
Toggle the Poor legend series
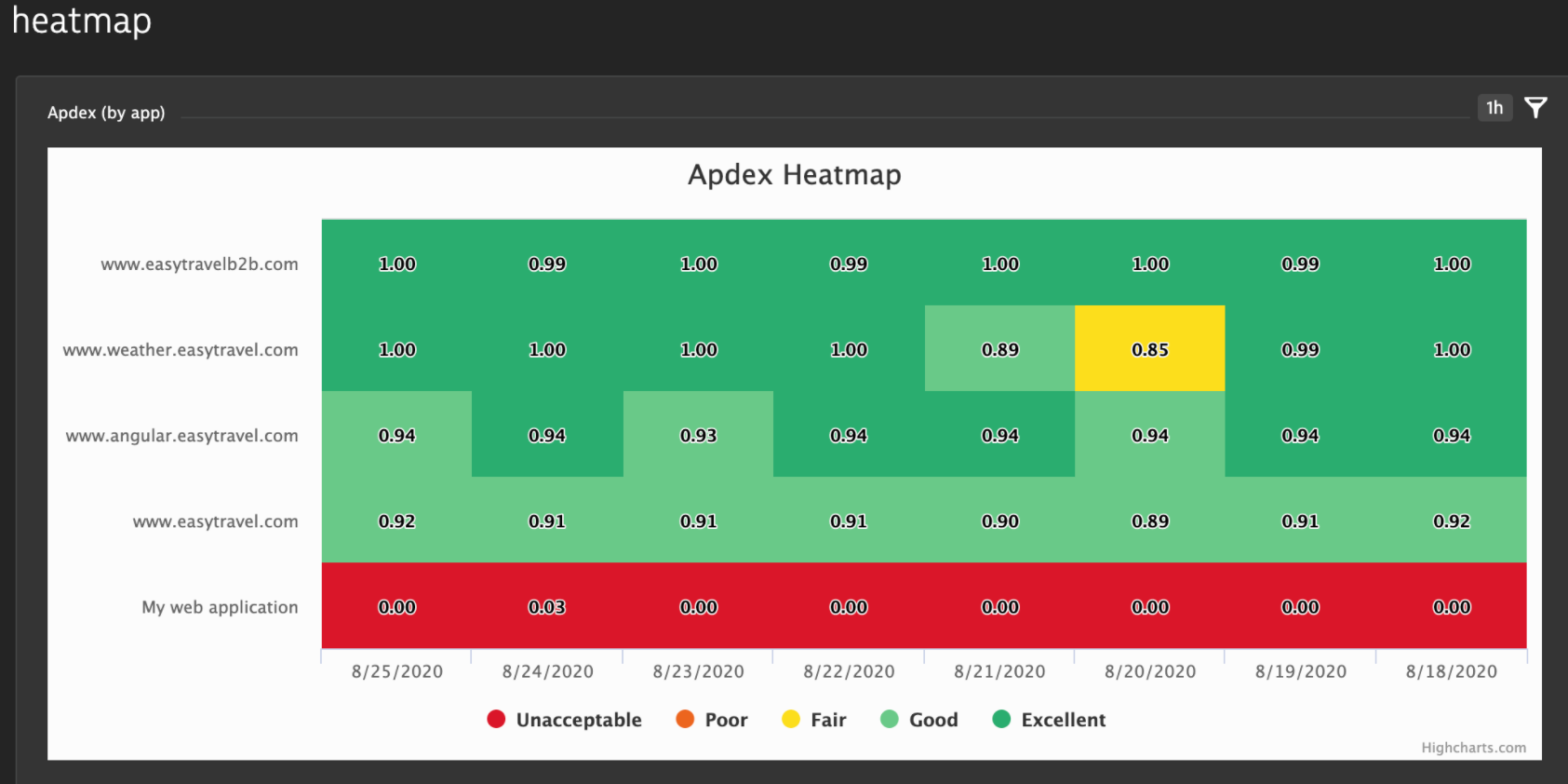coord(726,720)
